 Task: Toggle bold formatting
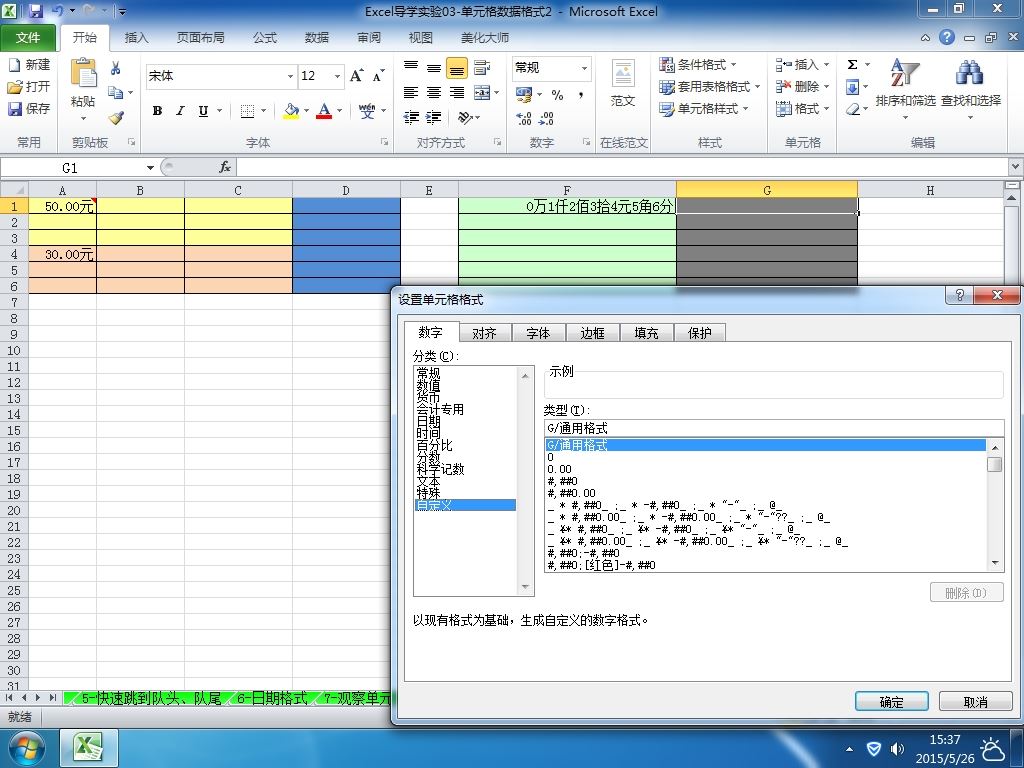pos(157,111)
